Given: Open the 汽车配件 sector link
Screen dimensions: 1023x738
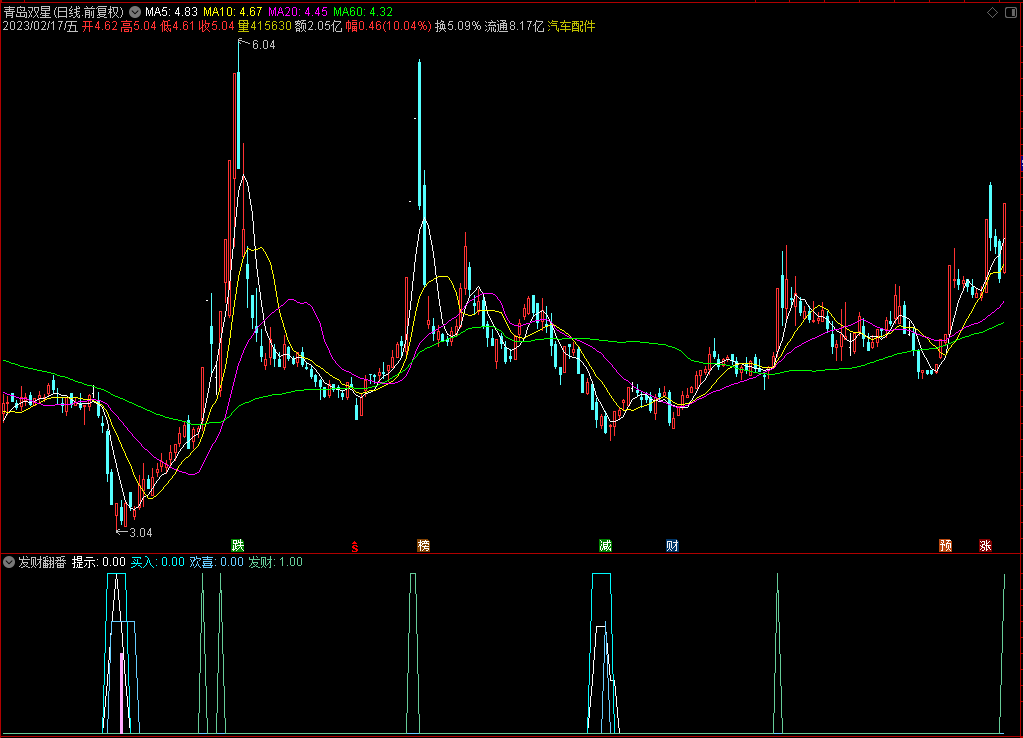Looking at the screenshot, I should [x=571, y=26].
